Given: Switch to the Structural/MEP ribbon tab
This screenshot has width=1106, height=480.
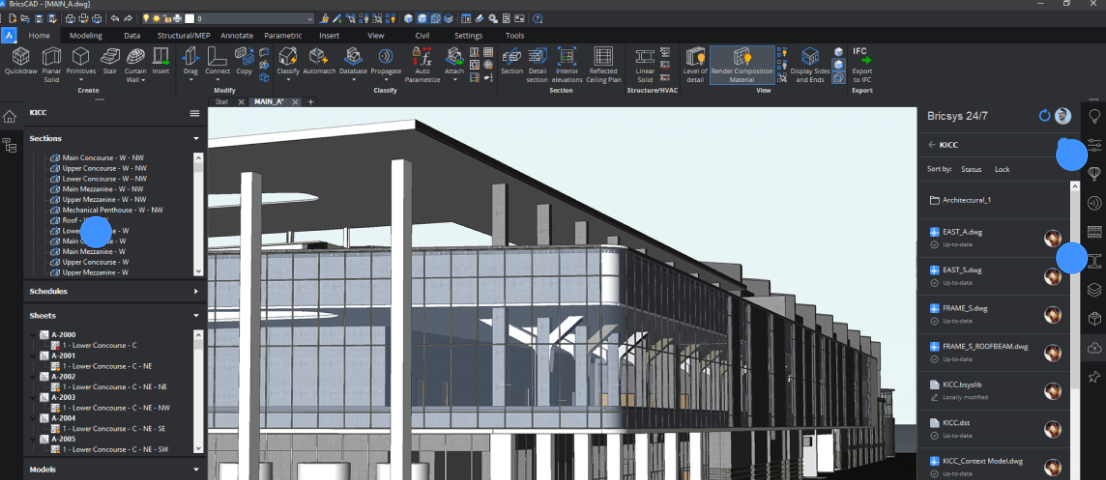Looking at the screenshot, I should 183,35.
